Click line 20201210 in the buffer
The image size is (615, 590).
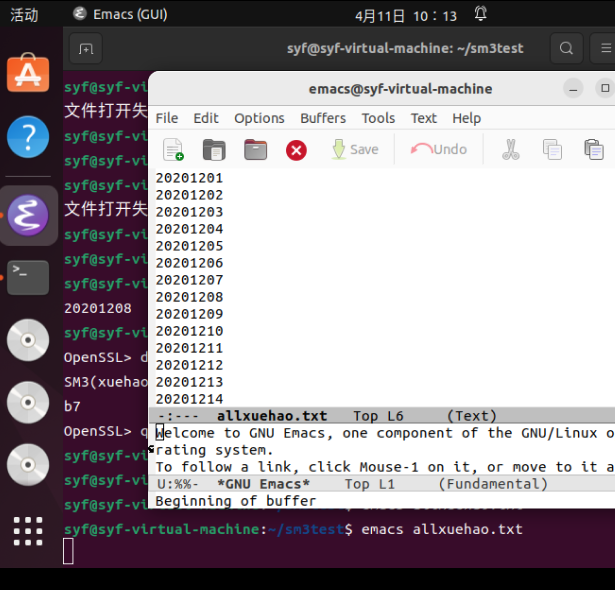189,331
